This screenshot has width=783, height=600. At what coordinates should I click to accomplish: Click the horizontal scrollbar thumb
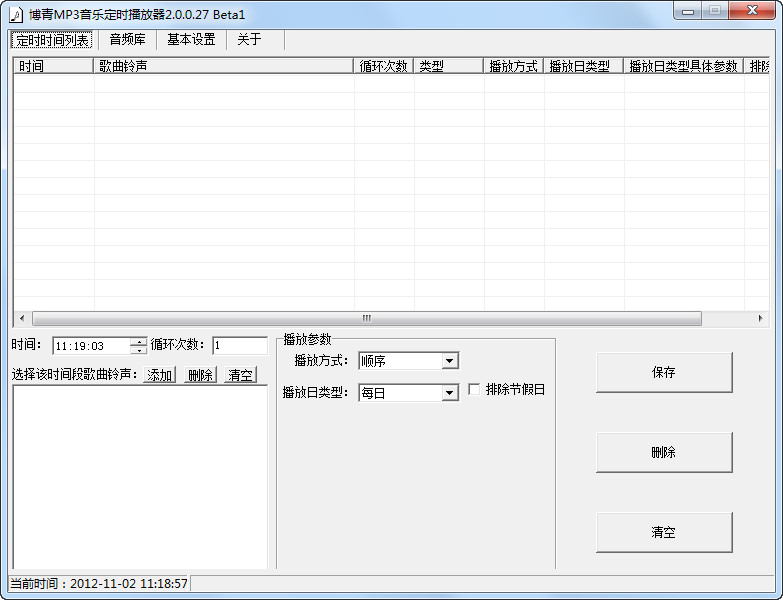point(367,318)
